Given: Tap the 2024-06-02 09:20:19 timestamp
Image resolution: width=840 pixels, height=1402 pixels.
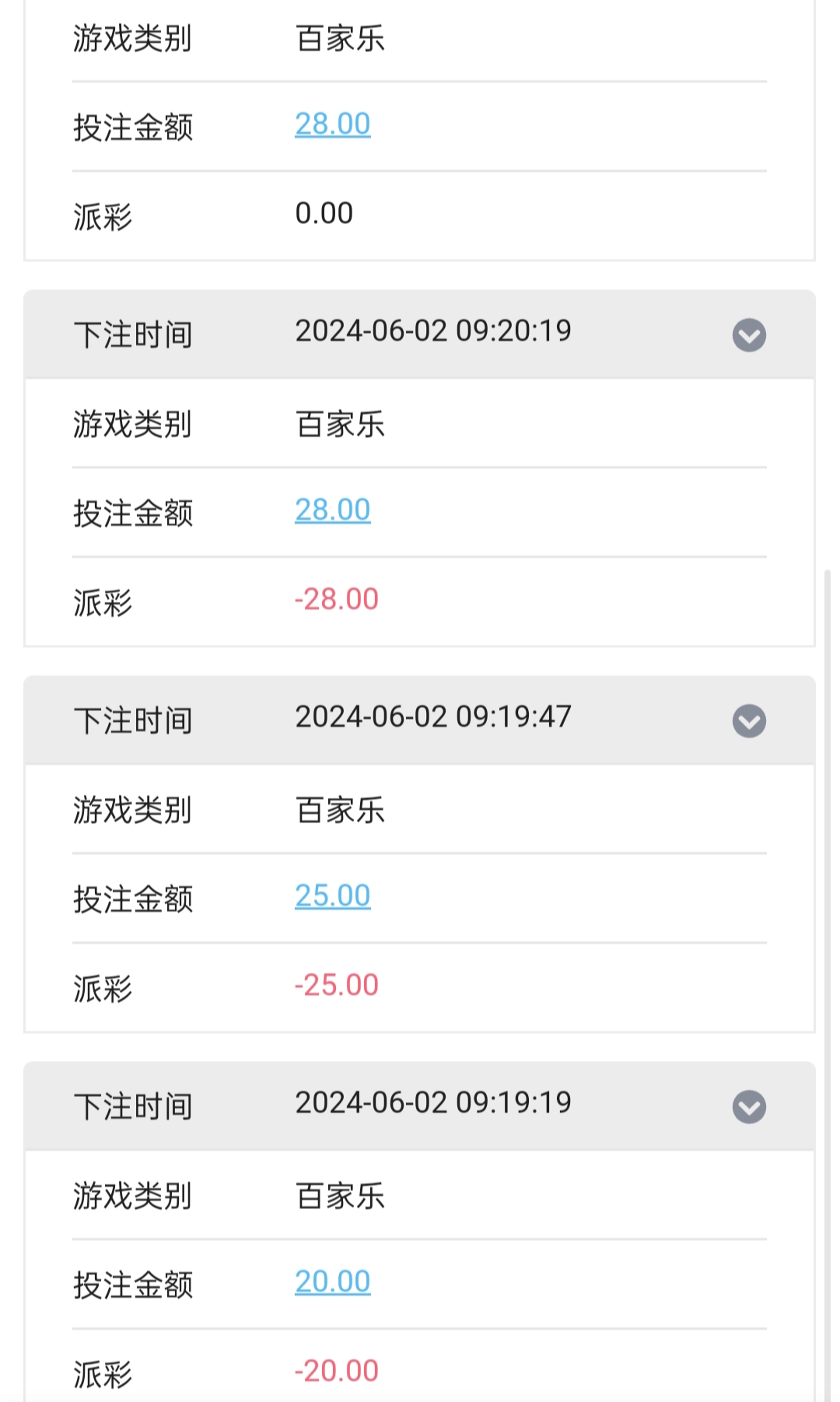Looking at the screenshot, I should tap(433, 331).
